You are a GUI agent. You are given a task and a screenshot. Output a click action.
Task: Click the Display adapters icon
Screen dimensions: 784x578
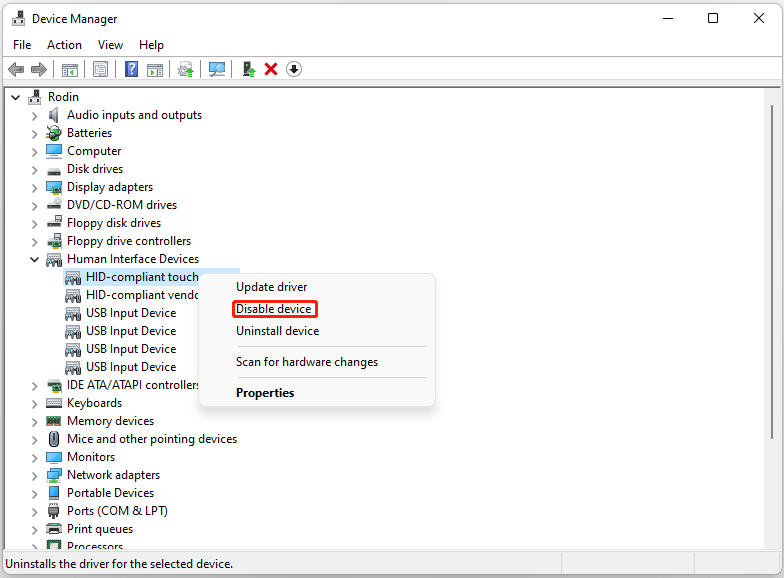click(54, 187)
